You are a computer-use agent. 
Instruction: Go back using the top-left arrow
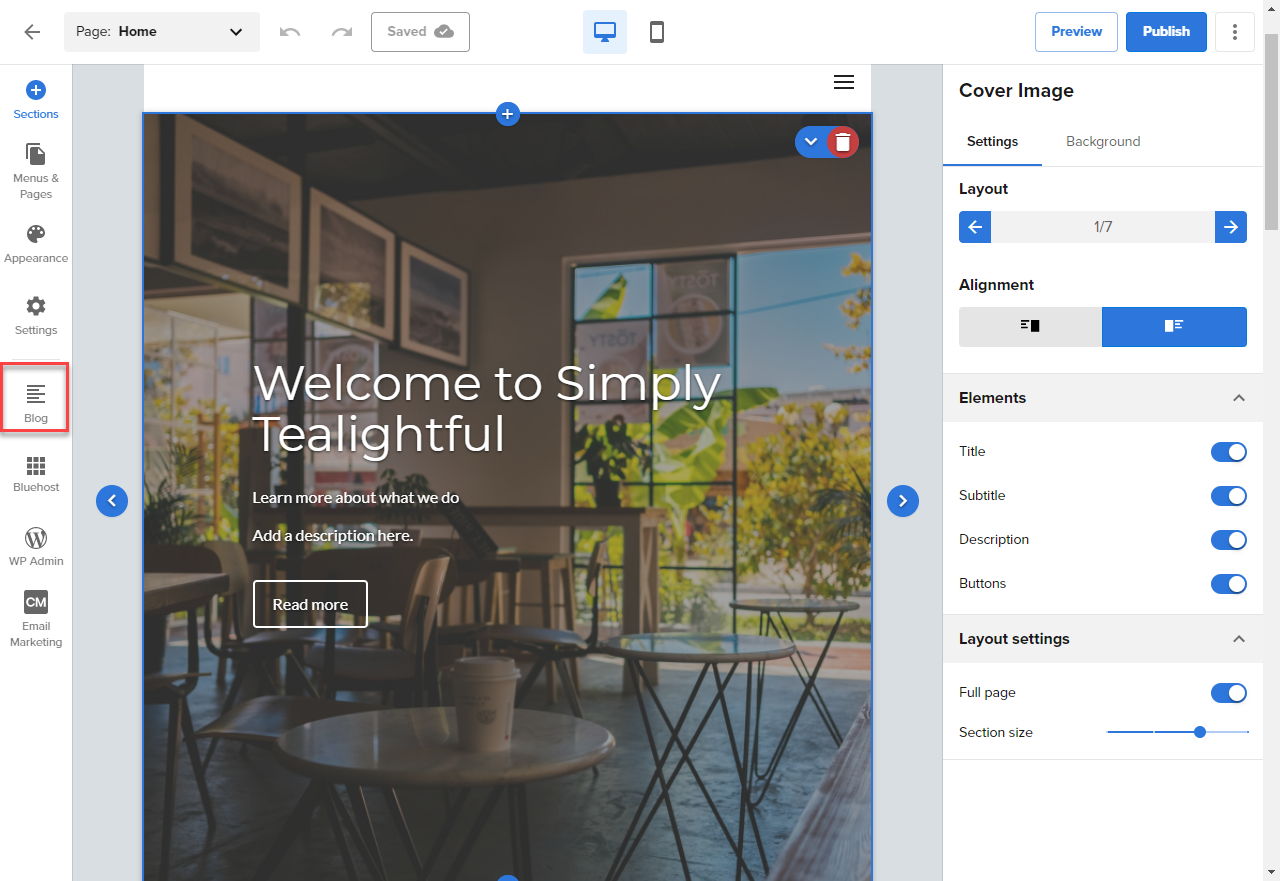coord(32,32)
